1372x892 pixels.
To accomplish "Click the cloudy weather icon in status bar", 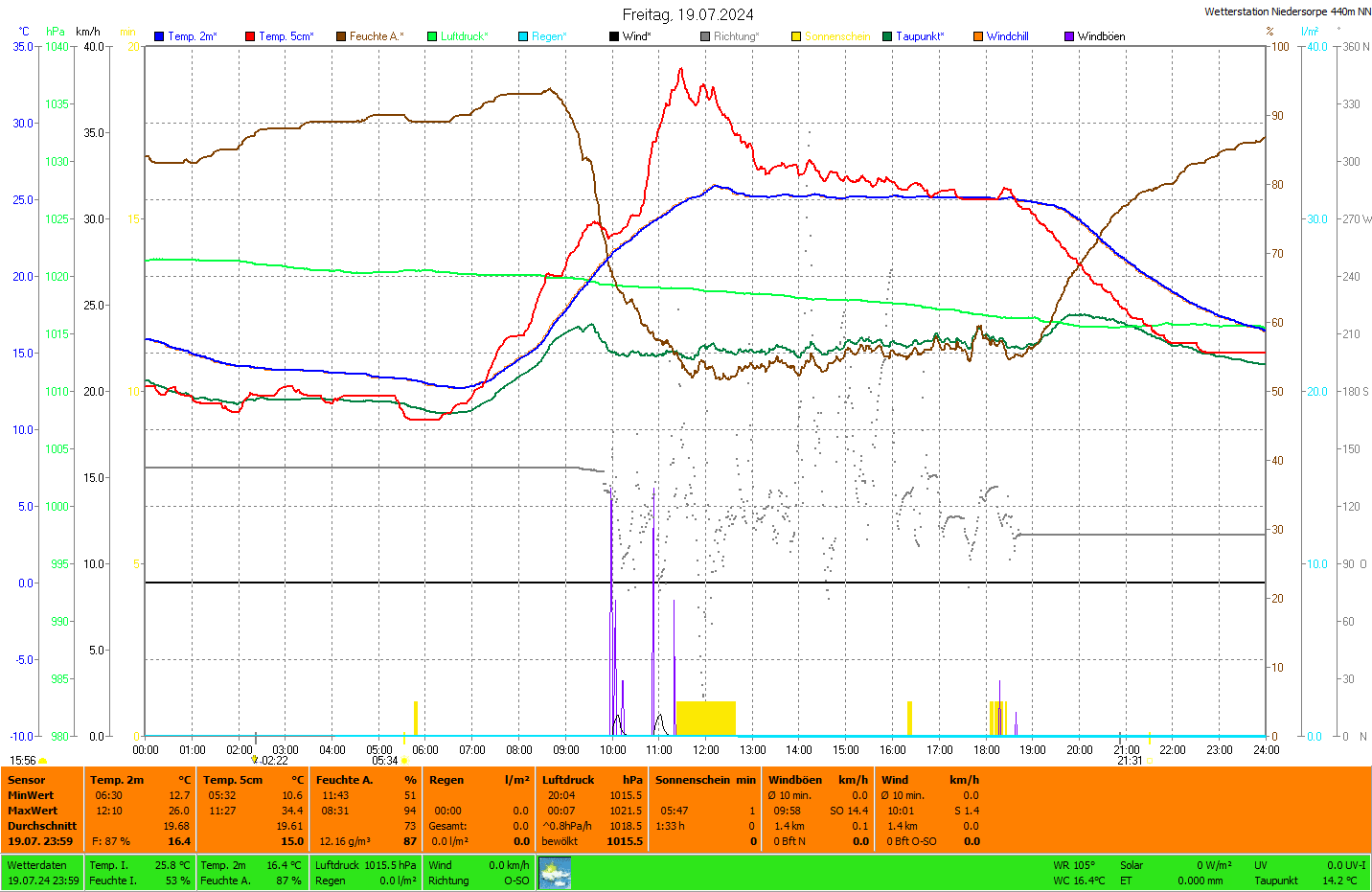I will point(555,873).
